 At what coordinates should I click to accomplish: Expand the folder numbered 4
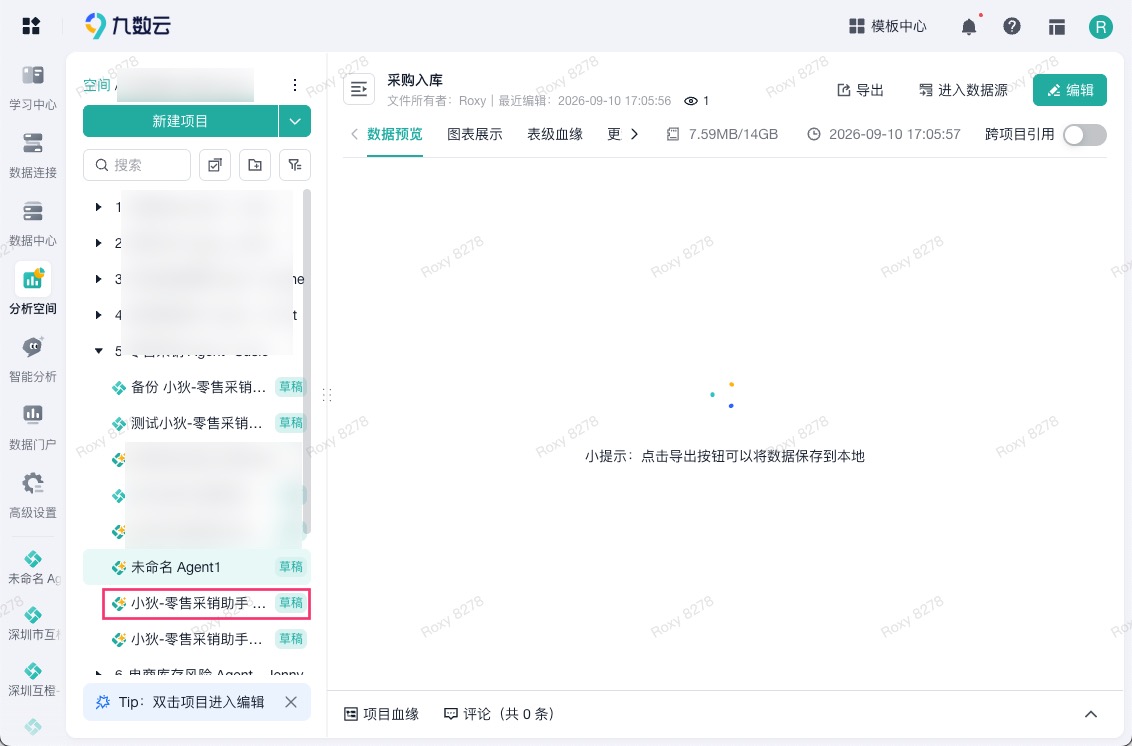coord(99,315)
